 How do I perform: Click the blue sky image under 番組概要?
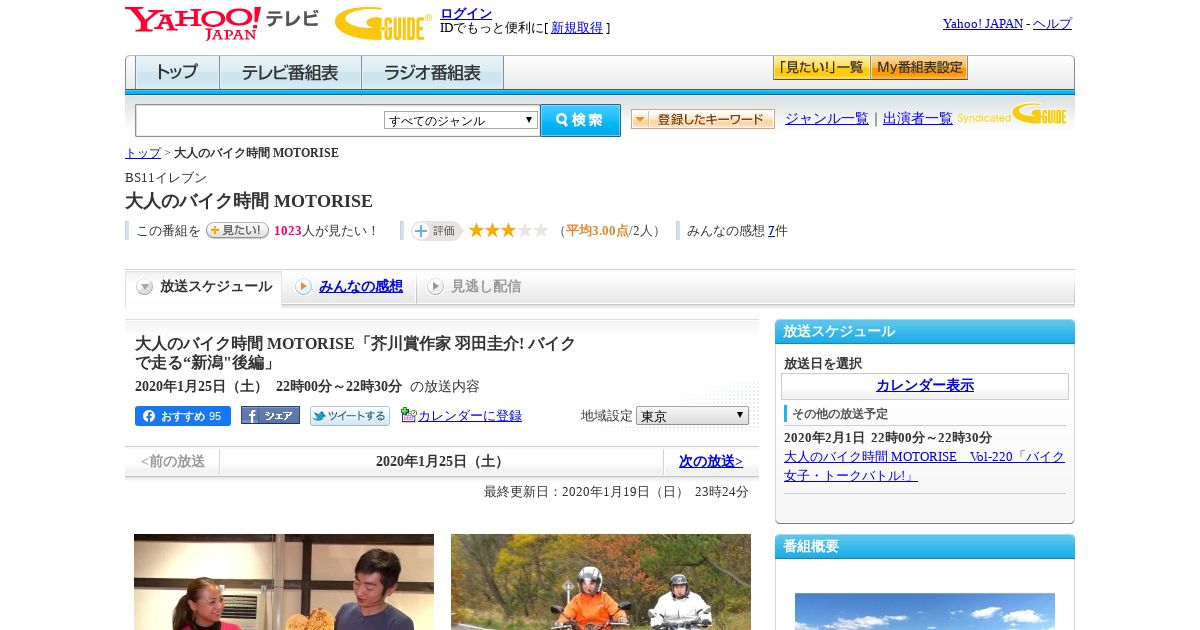coord(925,611)
